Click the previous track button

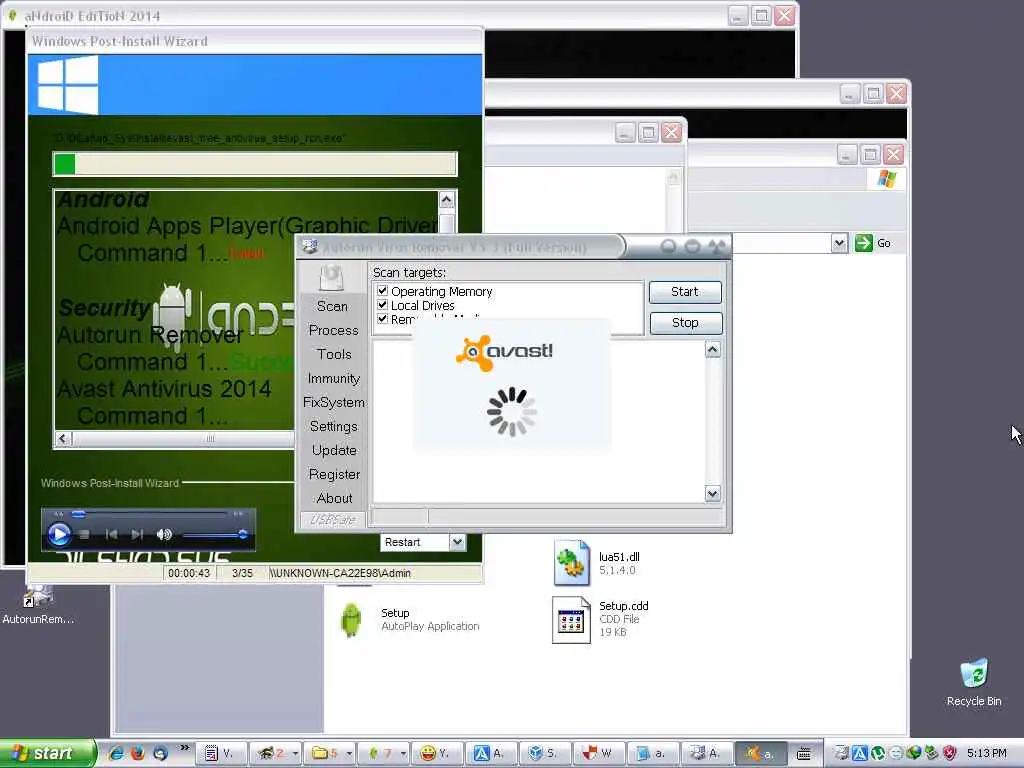point(112,534)
